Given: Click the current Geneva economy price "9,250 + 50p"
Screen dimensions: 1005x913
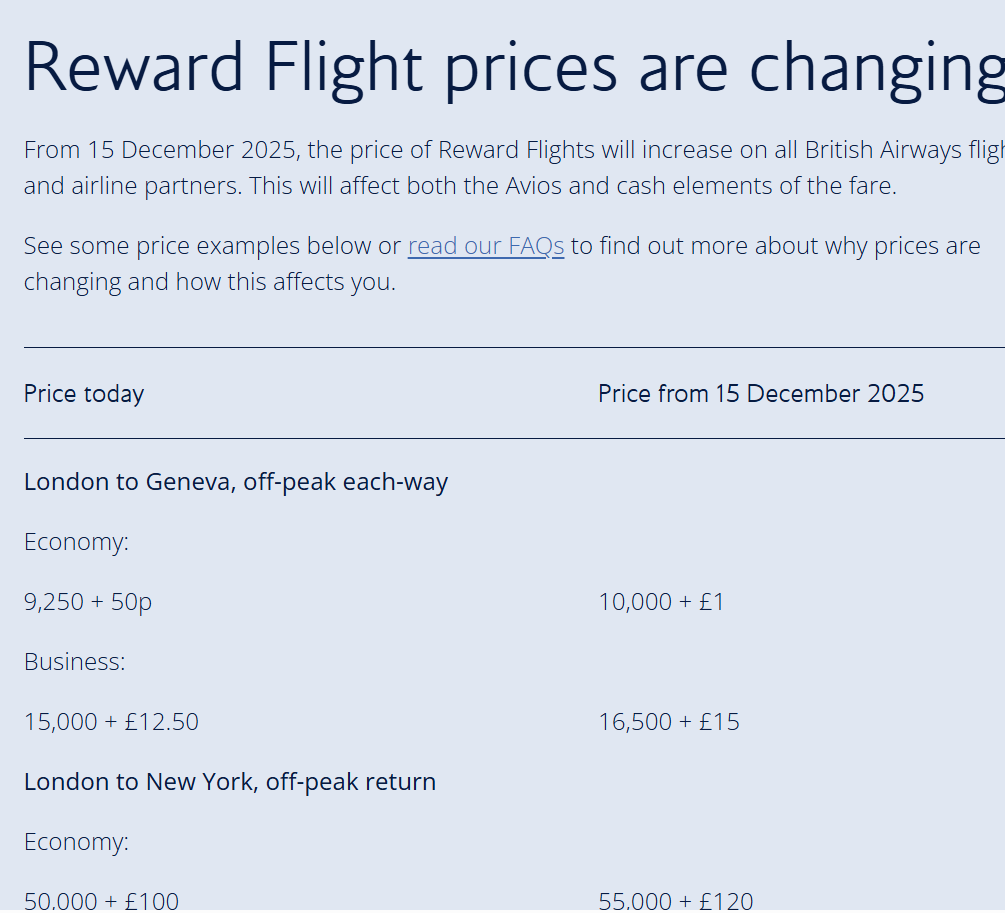Looking at the screenshot, I should coord(88,602).
